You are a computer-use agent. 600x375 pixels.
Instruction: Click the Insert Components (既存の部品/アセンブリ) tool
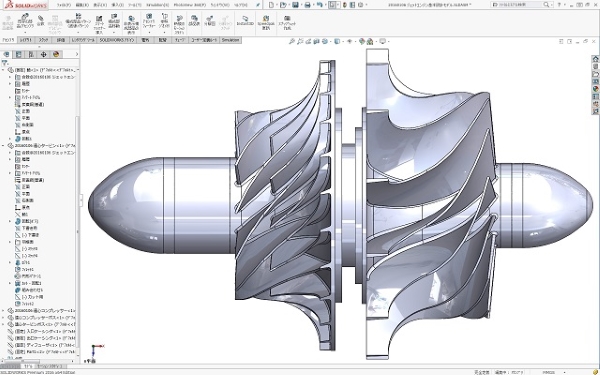click(25, 21)
